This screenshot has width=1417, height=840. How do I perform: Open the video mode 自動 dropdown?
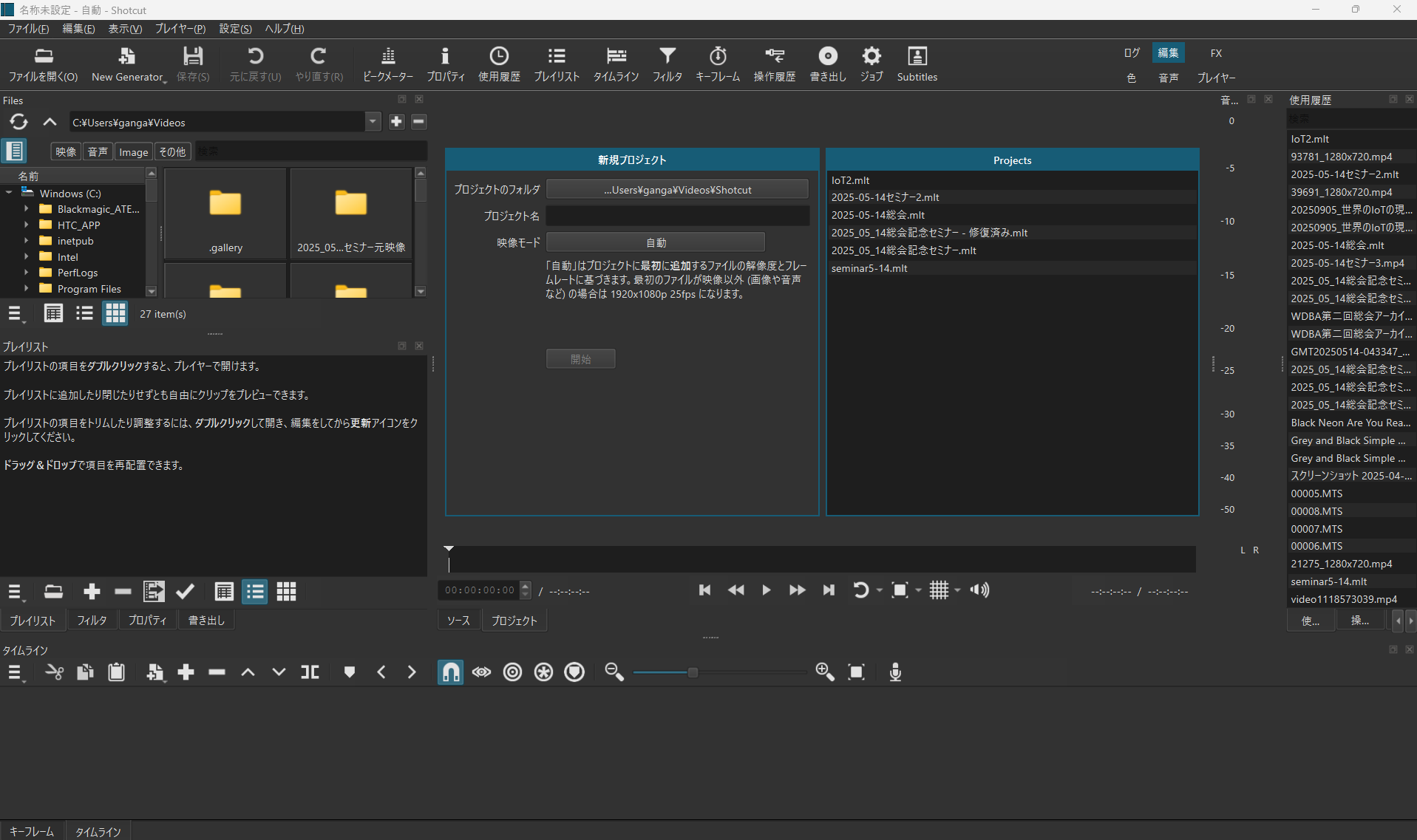coord(655,242)
